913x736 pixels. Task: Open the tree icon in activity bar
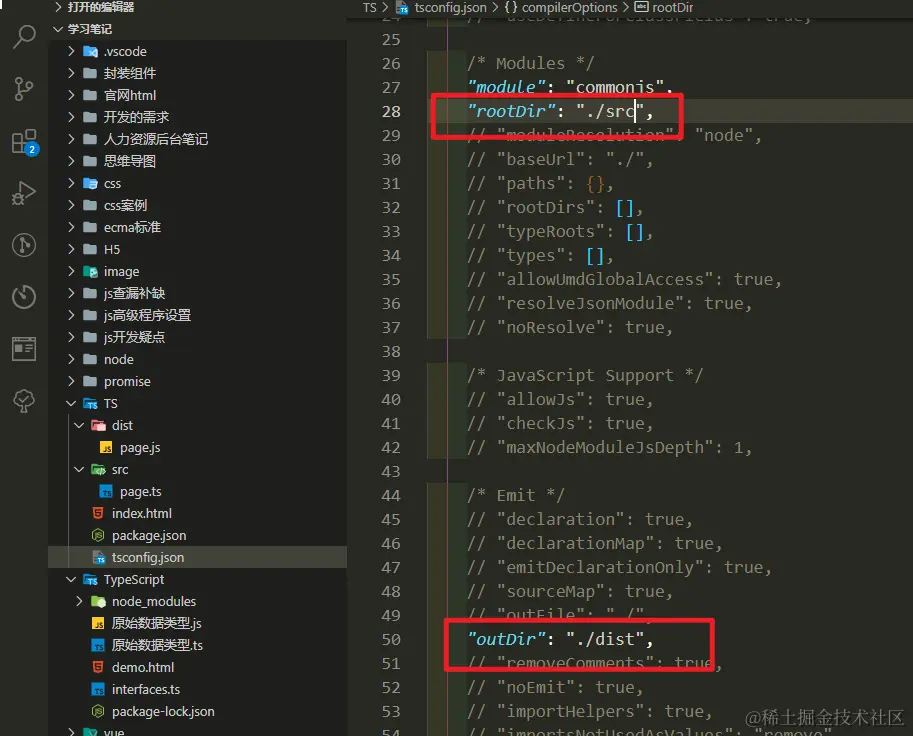point(24,401)
